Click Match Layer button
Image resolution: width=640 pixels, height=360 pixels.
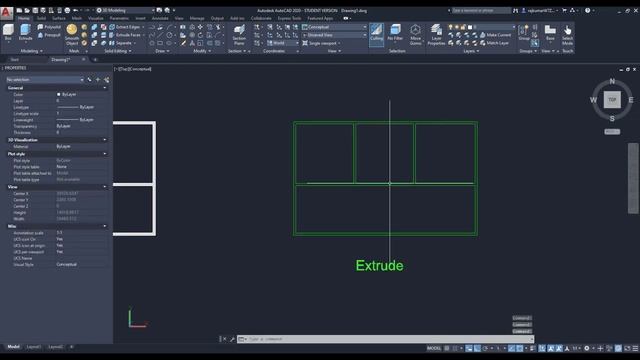click(x=494, y=43)
